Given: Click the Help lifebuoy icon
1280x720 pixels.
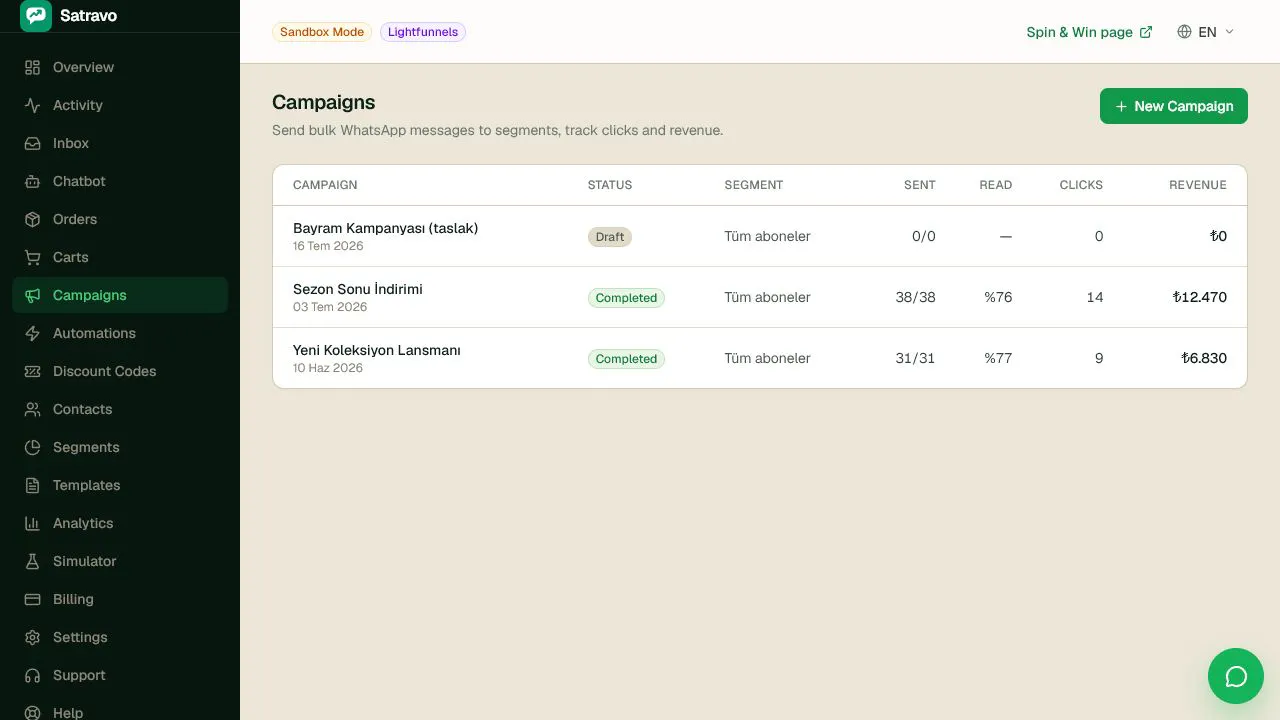Looking at the screenshot, I should 33,712.
